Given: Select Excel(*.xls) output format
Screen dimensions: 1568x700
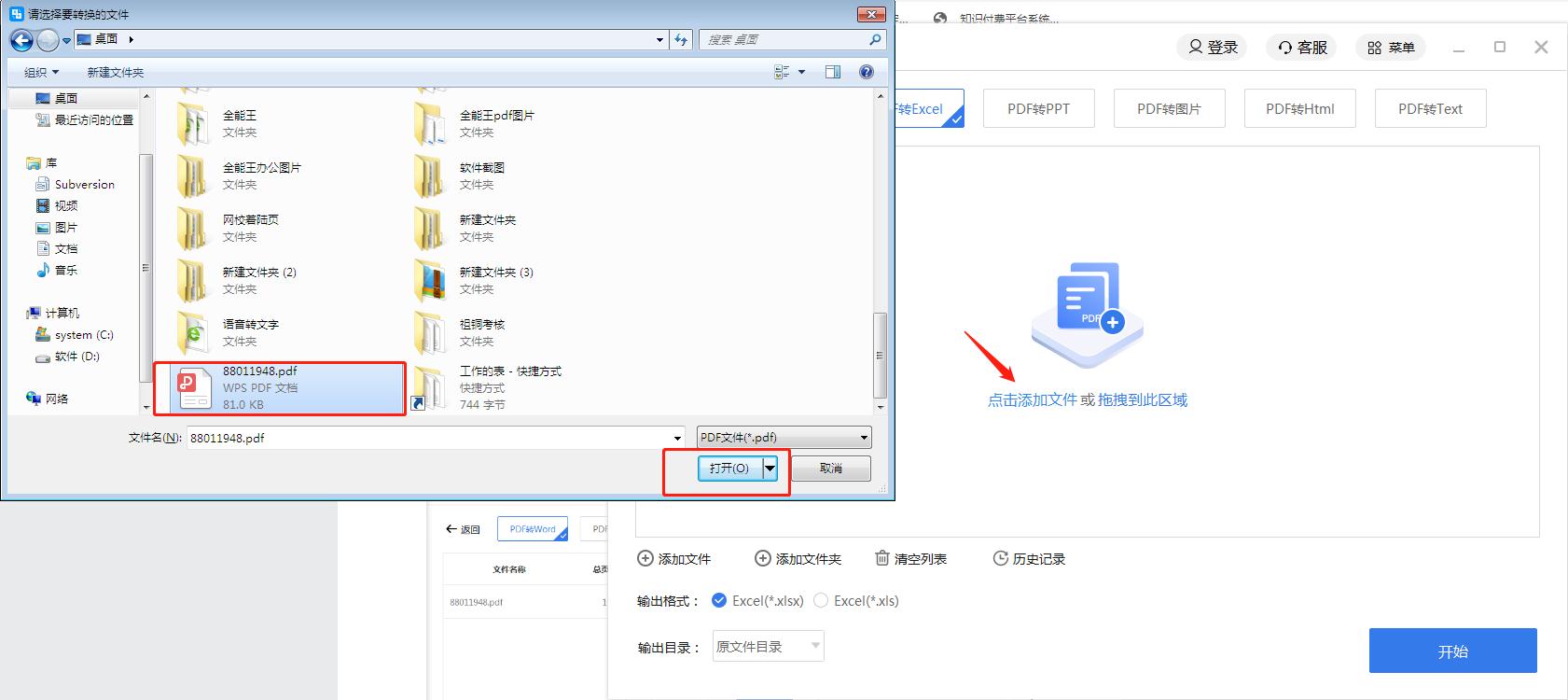Looking at the screenshot, I should pyautogui.click(x=821, y=600).
